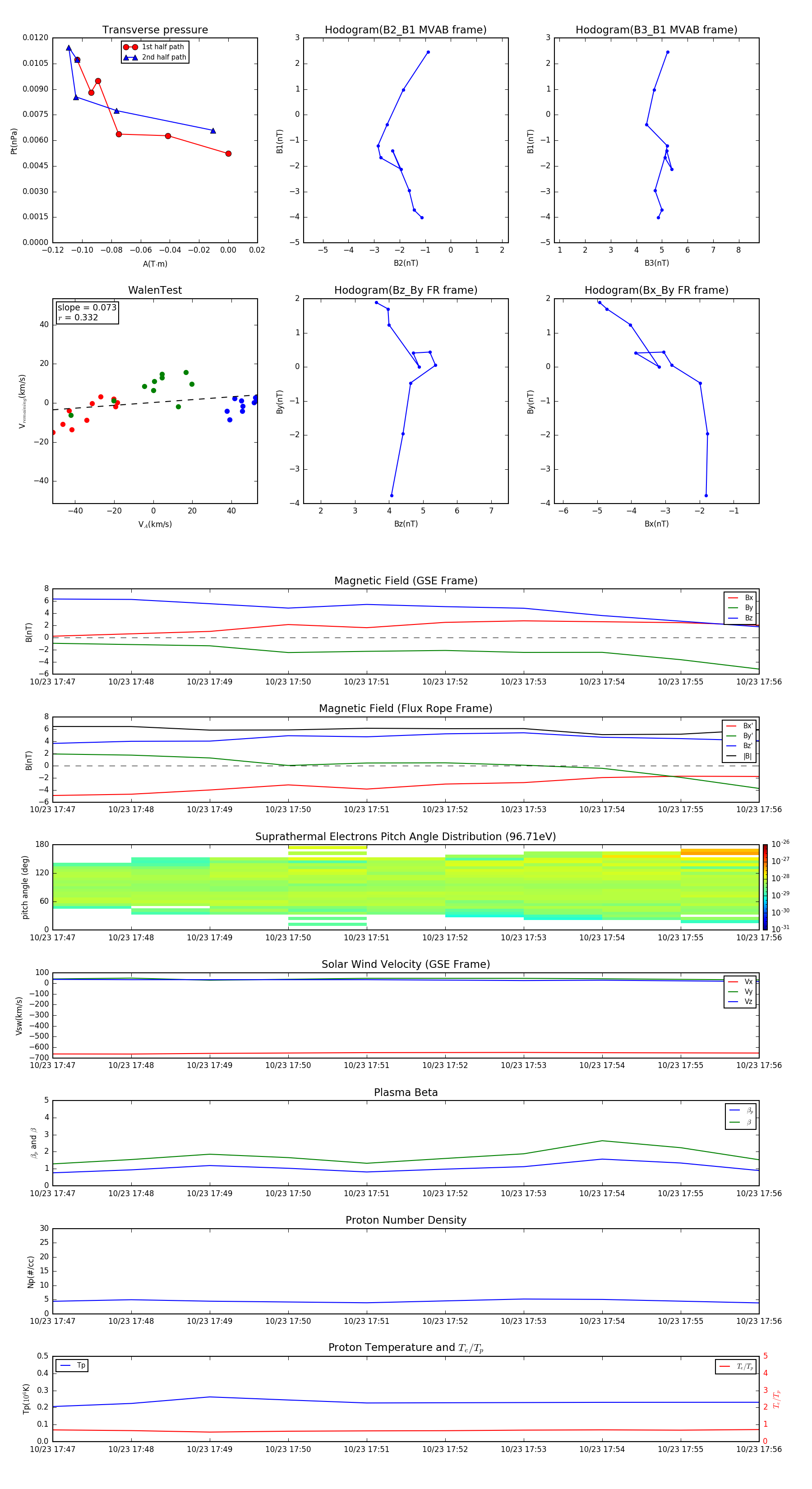Click the 'Proton Number Density' title
Screen dimensions: 812x1489
pos(406,1220)
